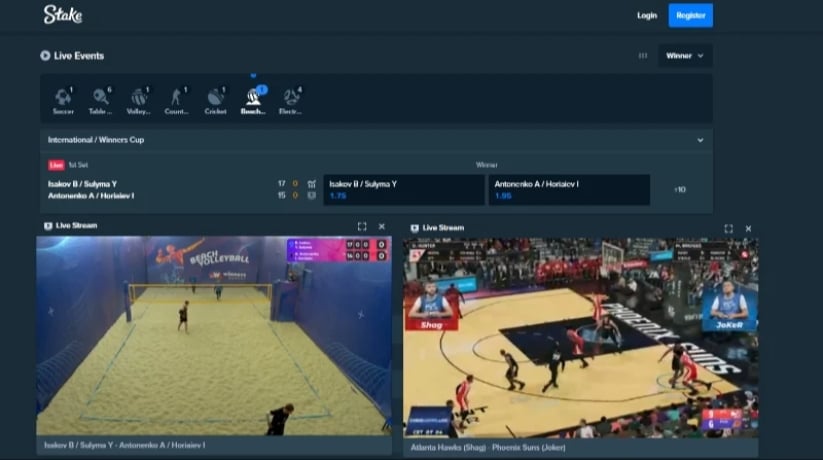Viewport: 823px width, 460px height.
Task: Bet on Antonenko A / Horiaiev I odds
Action: (x=569, y=190)
